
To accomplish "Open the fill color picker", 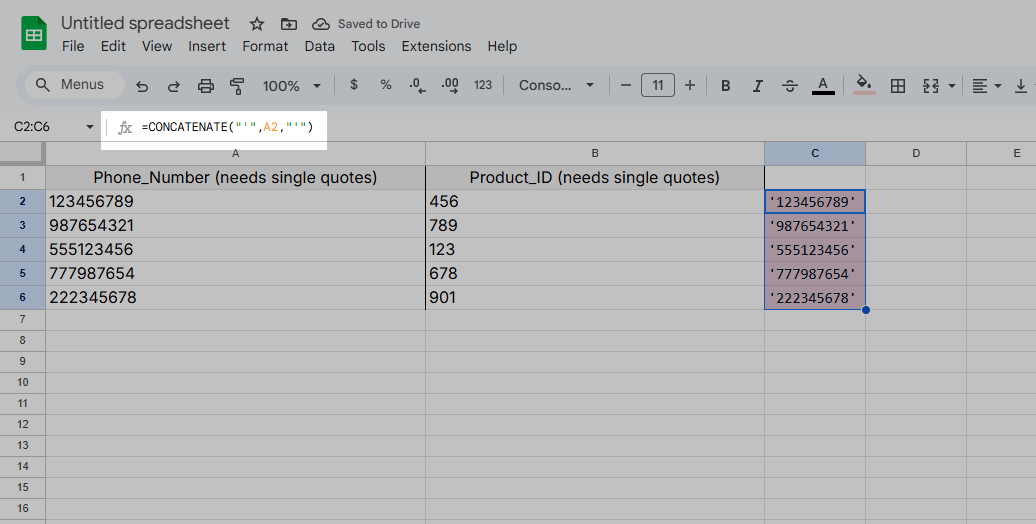I will tap(864, 86).
